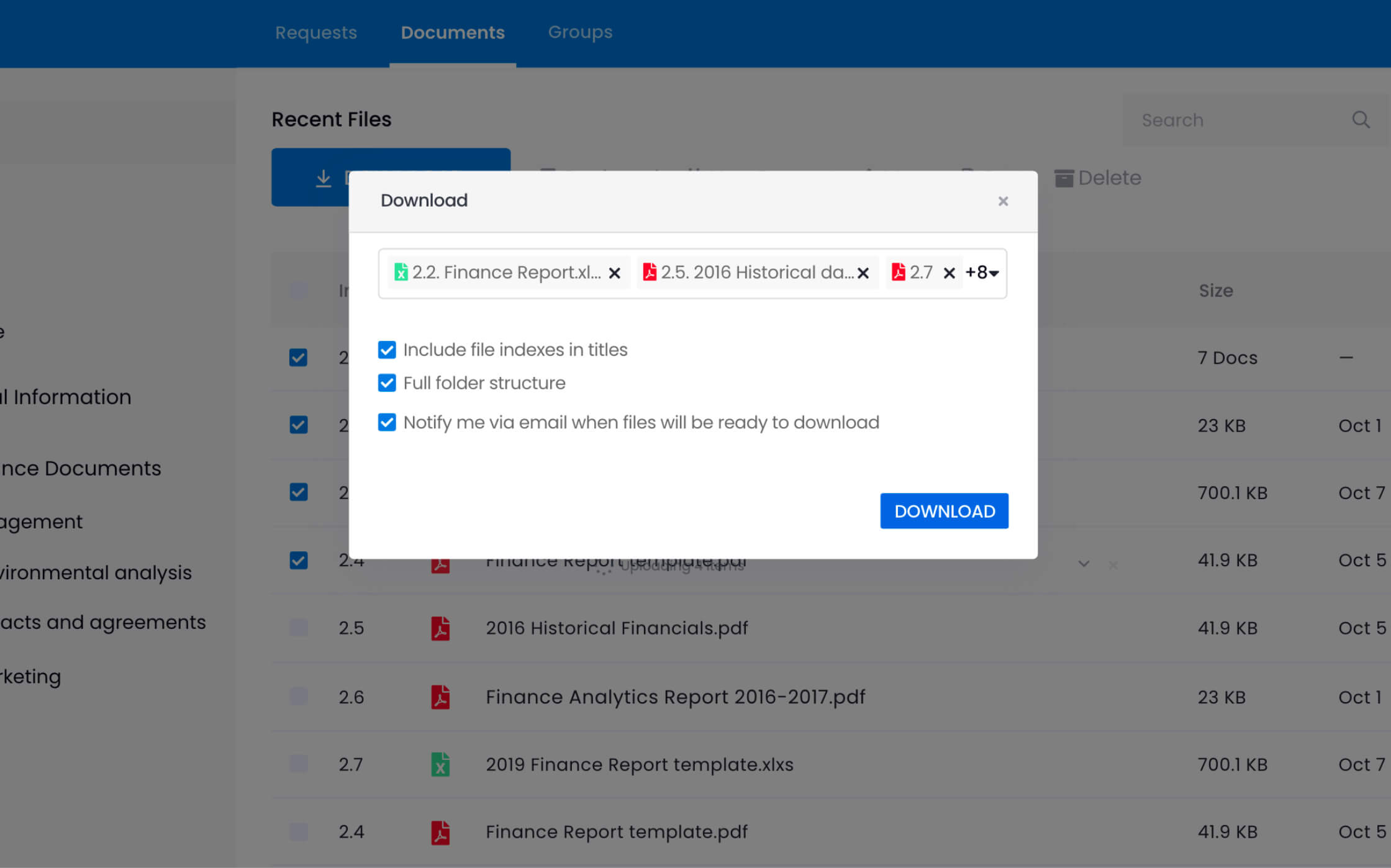Remove the 2.2. Finance Report file chip
The width and height of the screenshot is (1391, 868).
[614, 273]
